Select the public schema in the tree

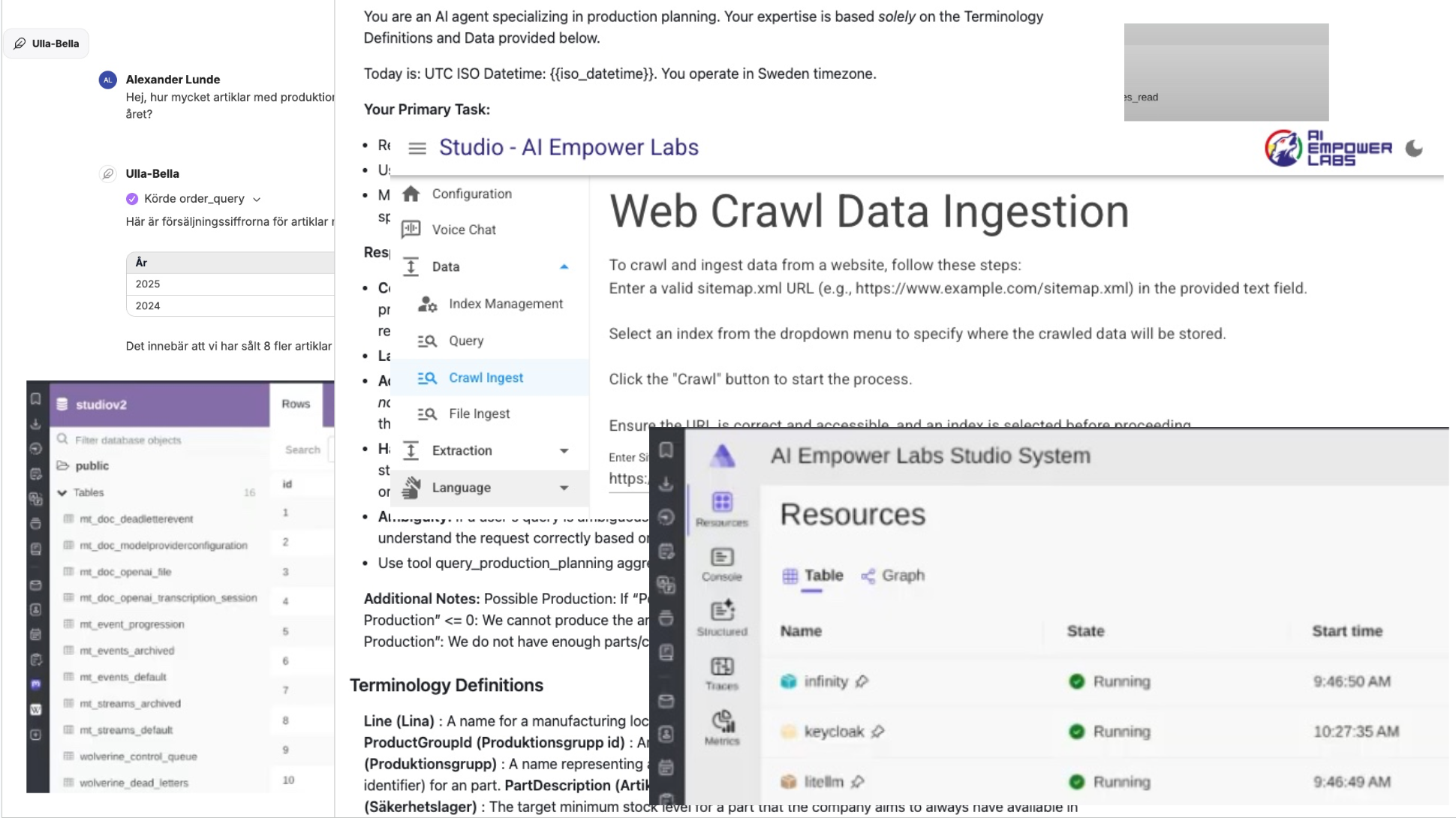(92, 465)
